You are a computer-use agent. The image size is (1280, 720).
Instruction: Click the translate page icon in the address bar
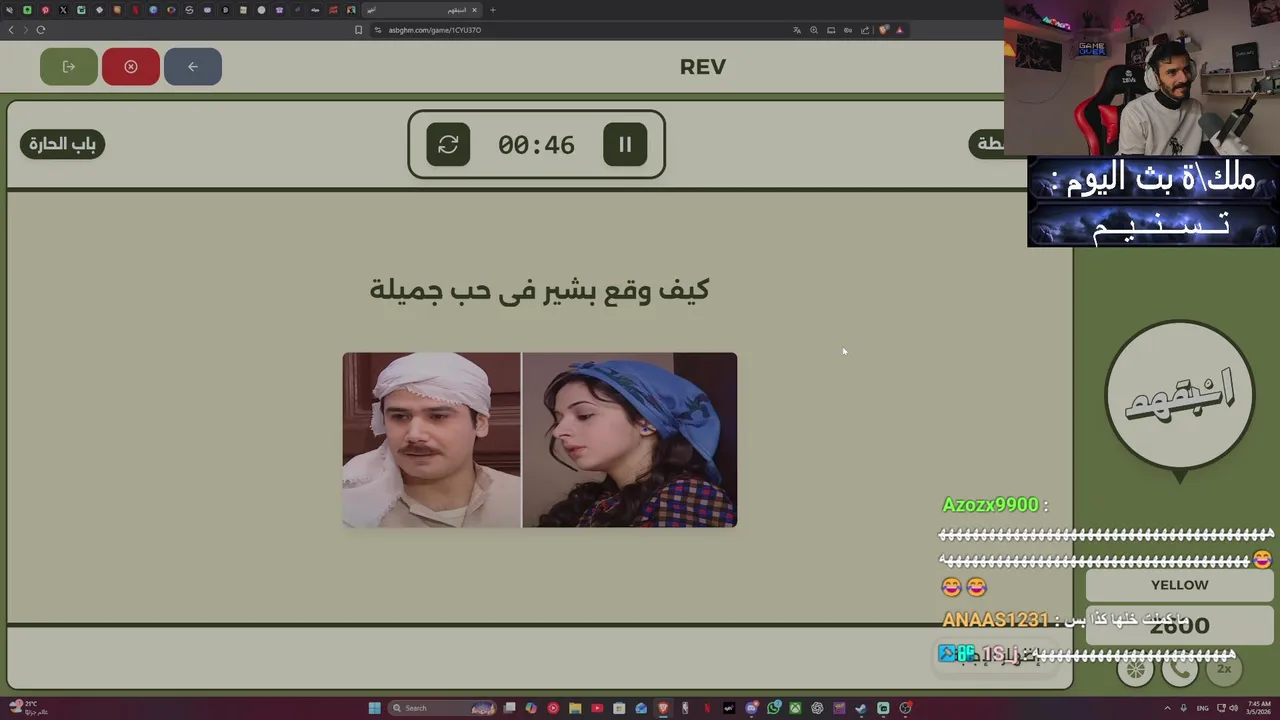click(x=797, y=30)
